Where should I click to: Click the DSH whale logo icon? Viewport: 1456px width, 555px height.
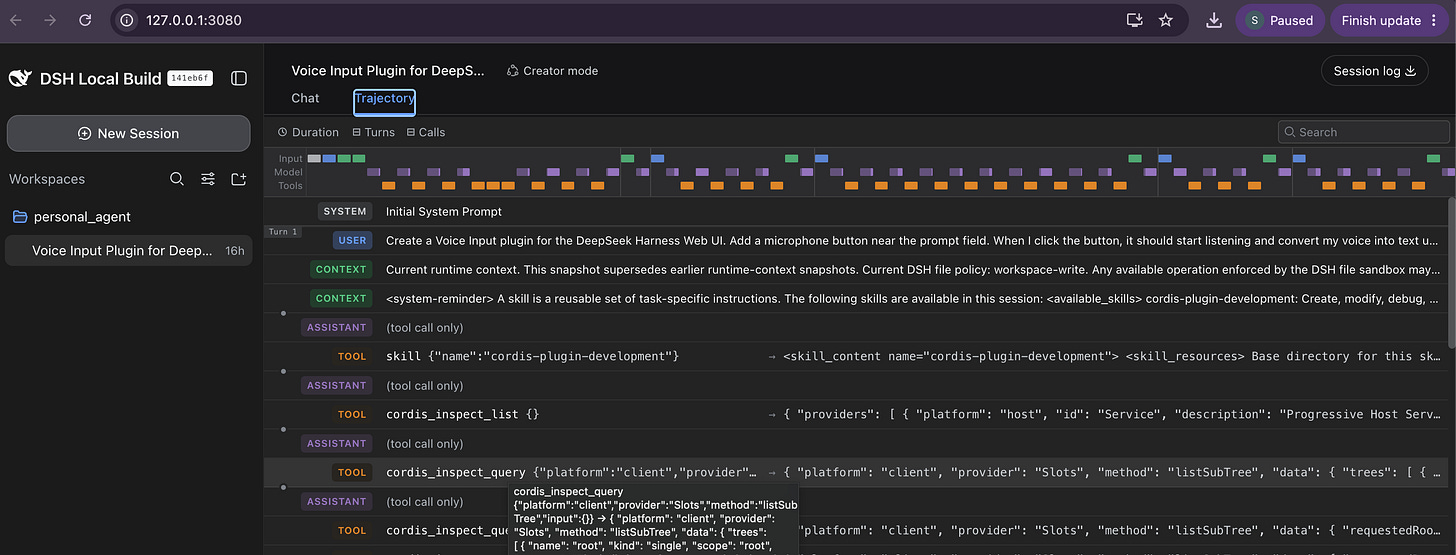coord(20,79)
